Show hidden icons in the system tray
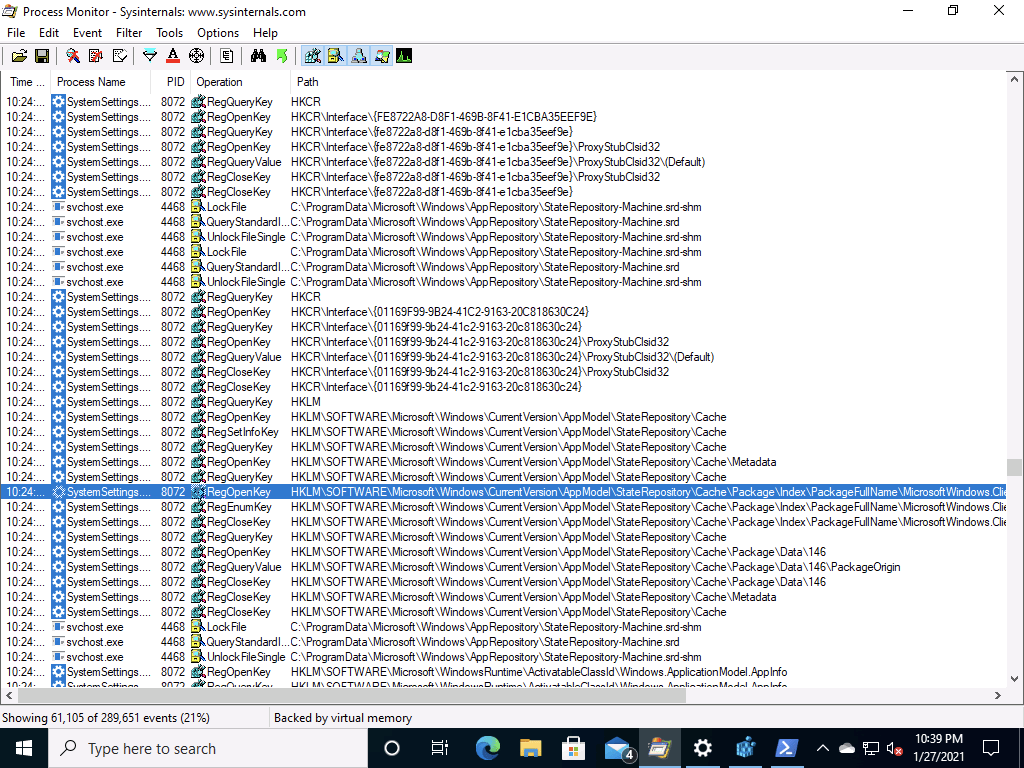The image size is (1024, 768). [x=823, y=748]
